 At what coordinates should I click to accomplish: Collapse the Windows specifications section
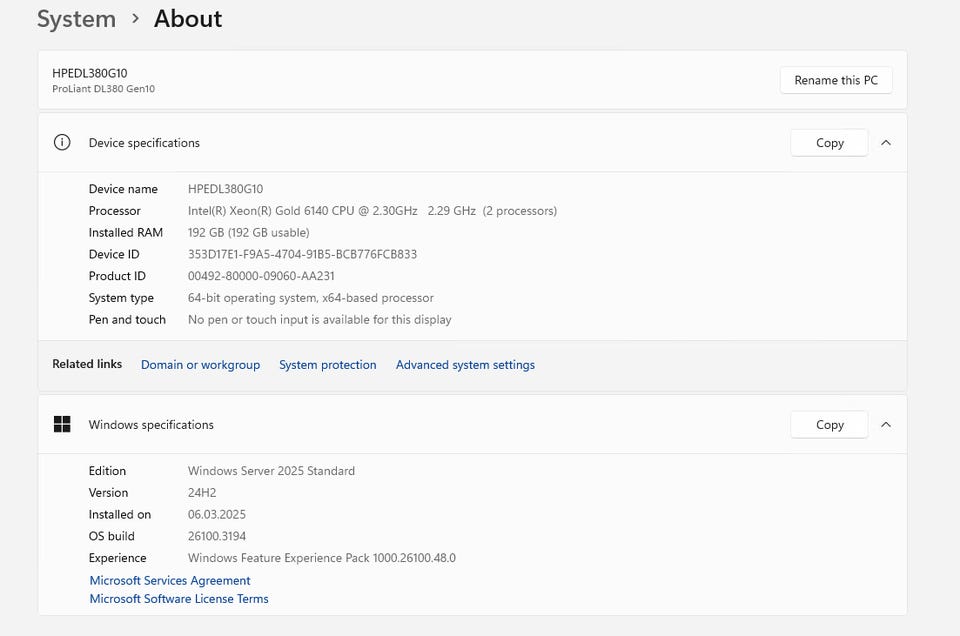[x=886, y=425]
